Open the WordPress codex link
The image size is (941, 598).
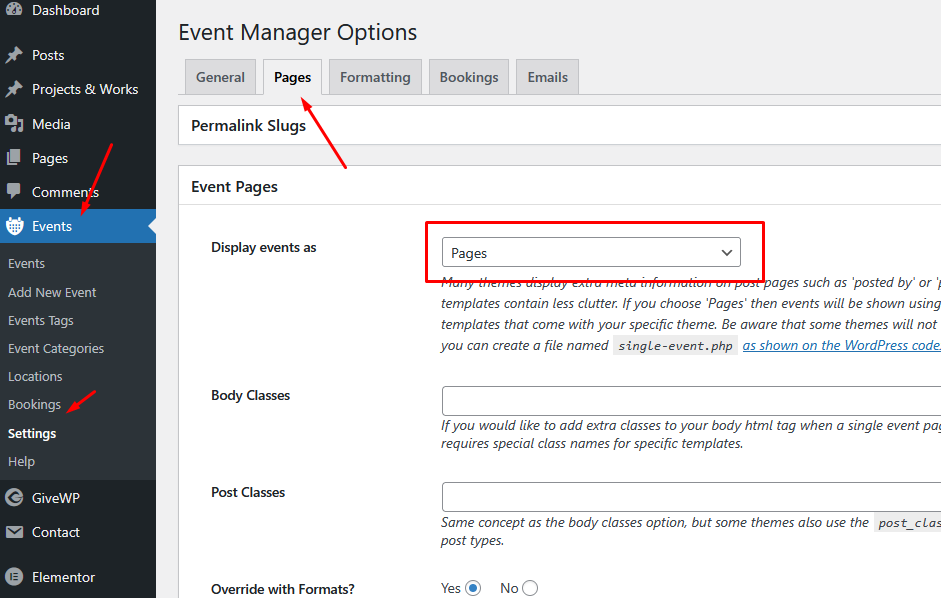pyautogui.click(x=840, y=345)
